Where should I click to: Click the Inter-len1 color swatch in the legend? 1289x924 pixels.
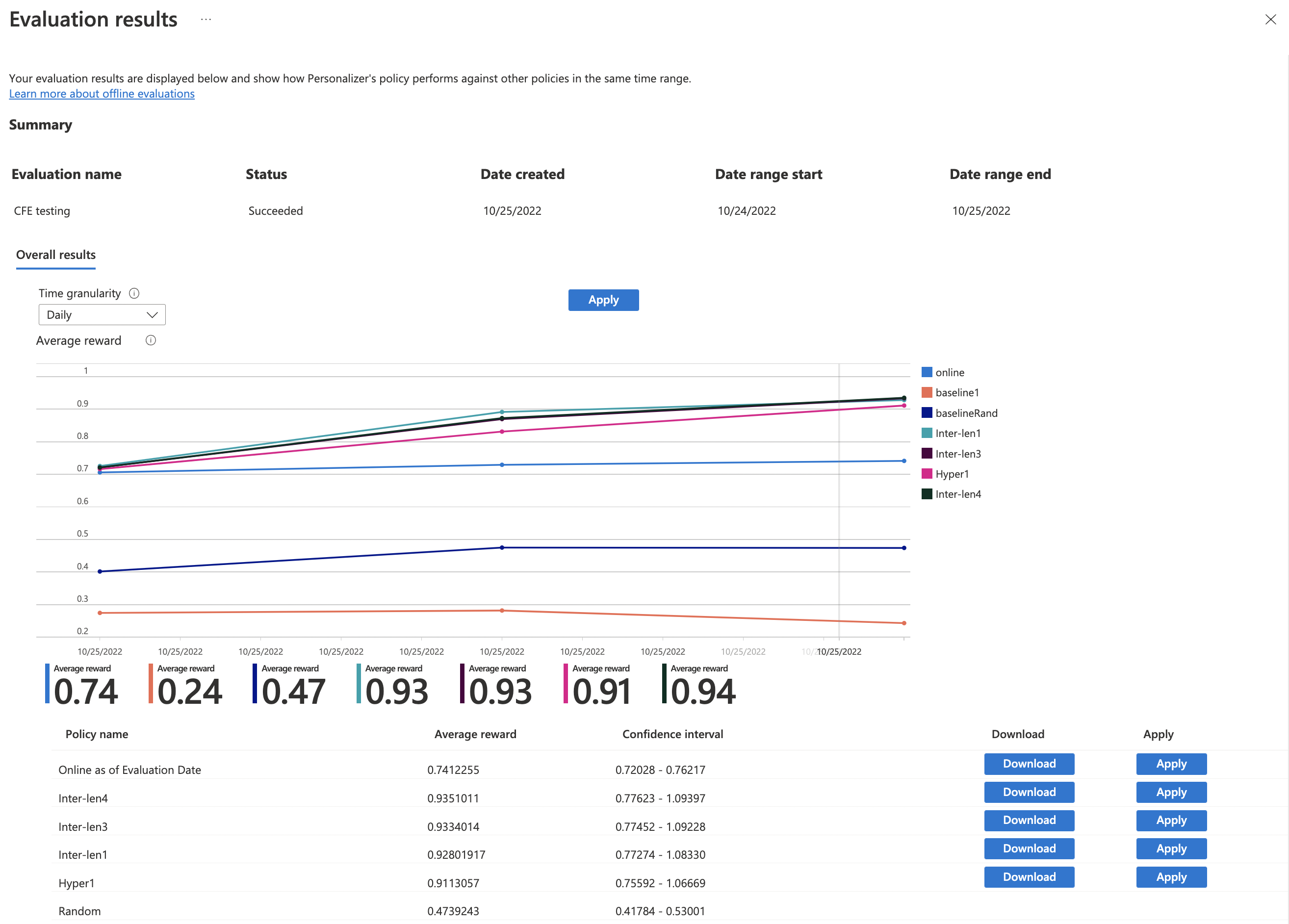[927, 433]
